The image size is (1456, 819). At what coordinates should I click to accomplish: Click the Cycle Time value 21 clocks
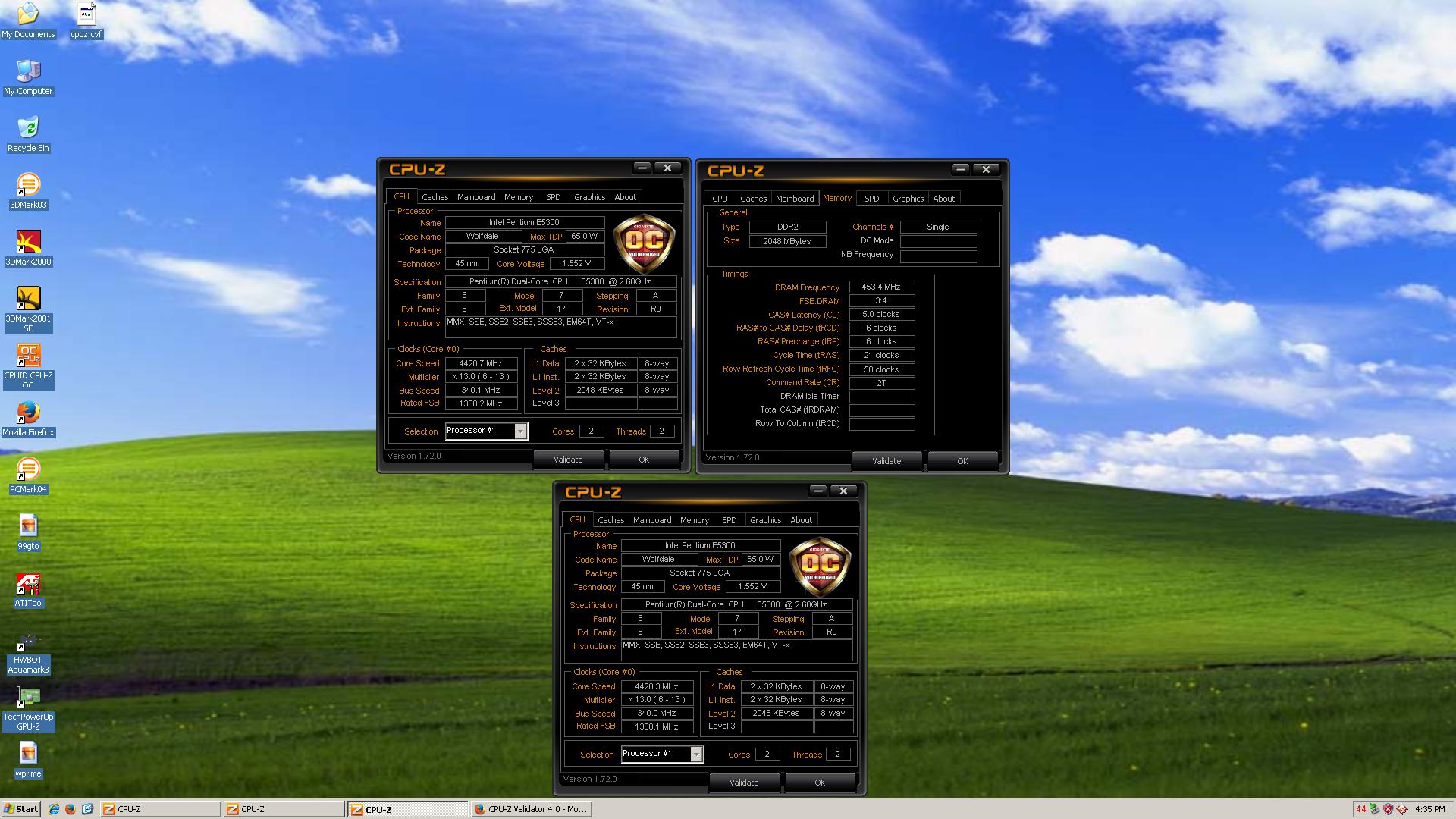pyautogui.click(x=882, y=356)
